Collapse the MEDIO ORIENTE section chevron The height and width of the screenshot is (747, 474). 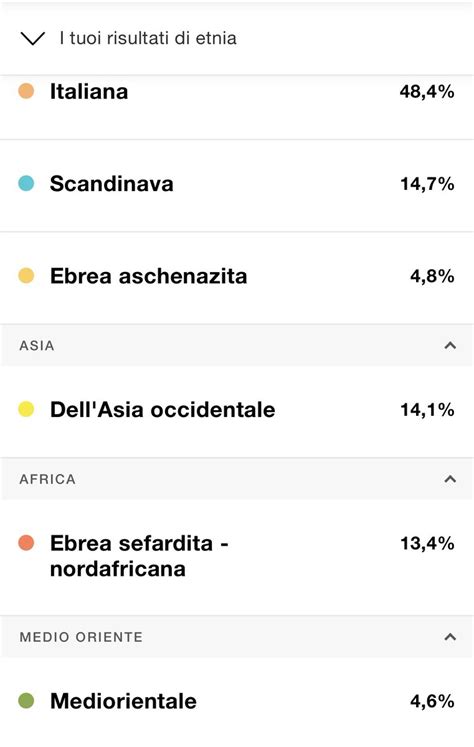click(x=450, y=637)
